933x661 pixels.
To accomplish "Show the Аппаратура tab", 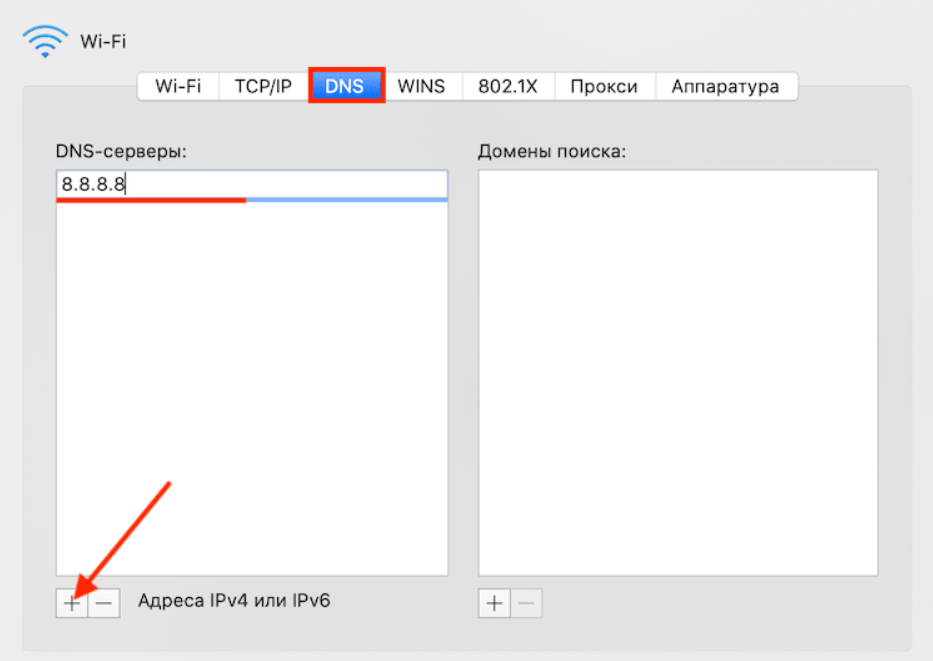I will click(x=725, y=86).
